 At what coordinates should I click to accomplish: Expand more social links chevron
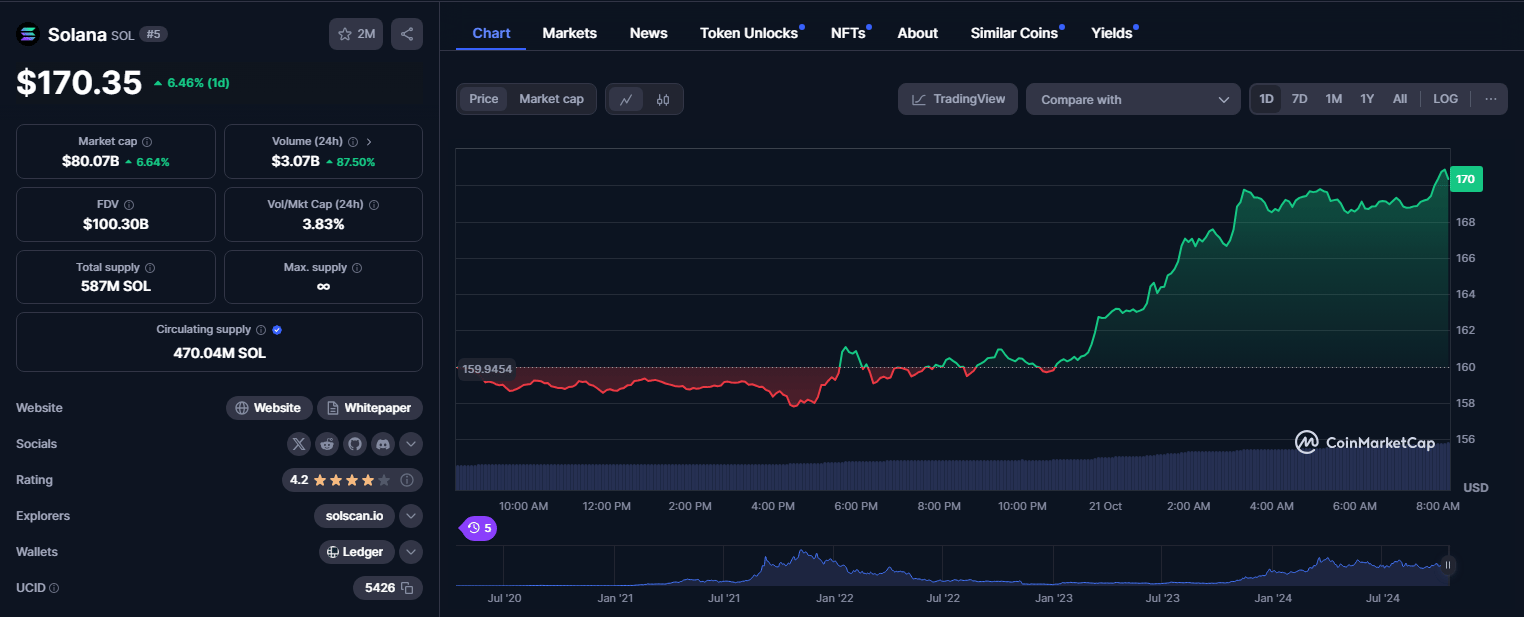tap(411, 444)
